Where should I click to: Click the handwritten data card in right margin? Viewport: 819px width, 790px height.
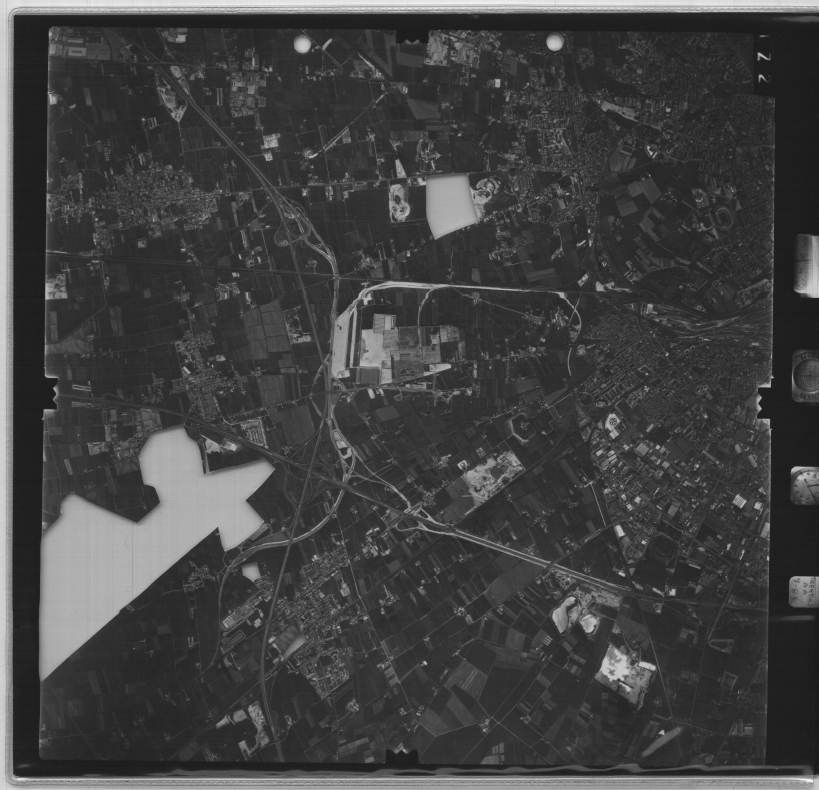803,592
